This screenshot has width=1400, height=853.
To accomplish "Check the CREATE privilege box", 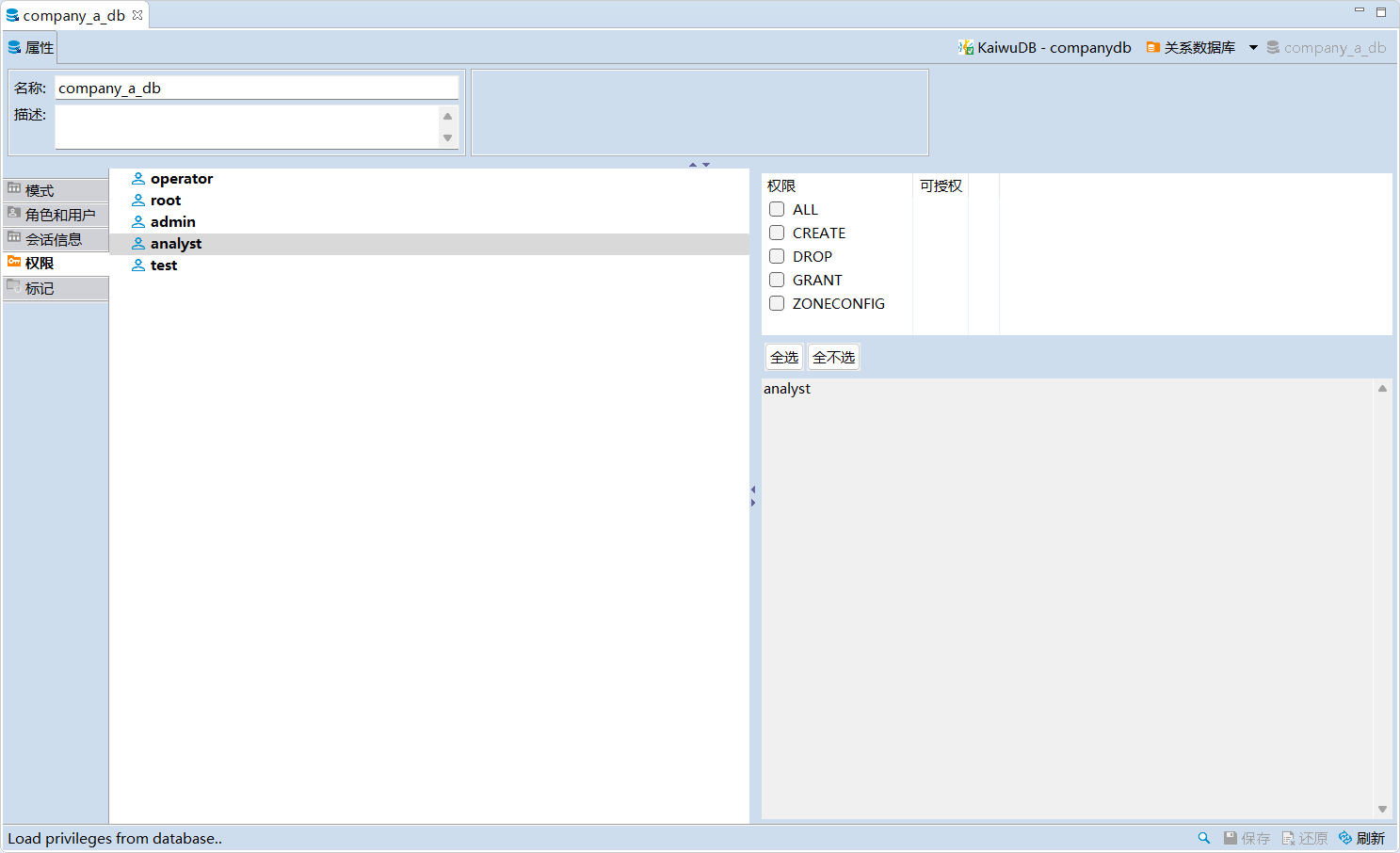I will (777, 233).
